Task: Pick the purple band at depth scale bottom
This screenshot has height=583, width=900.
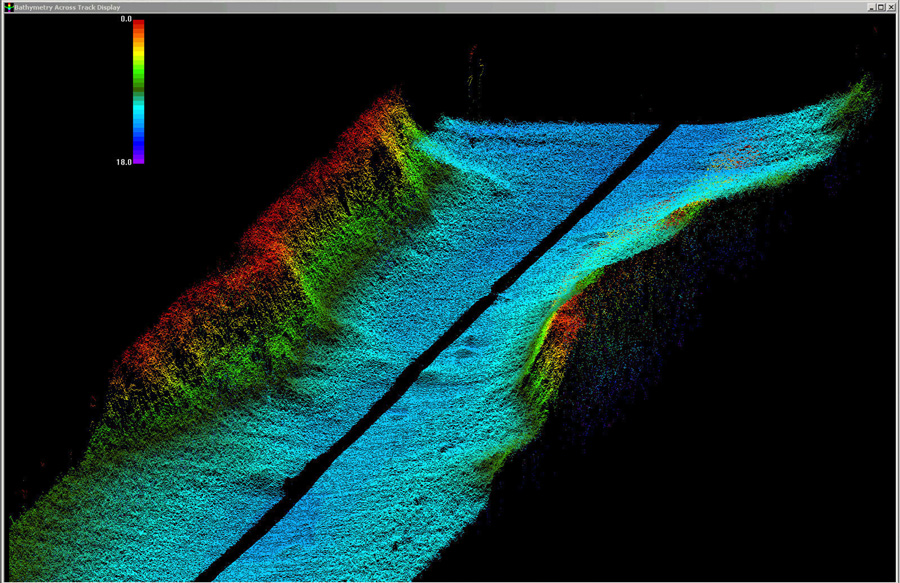Action: (139, 157)
